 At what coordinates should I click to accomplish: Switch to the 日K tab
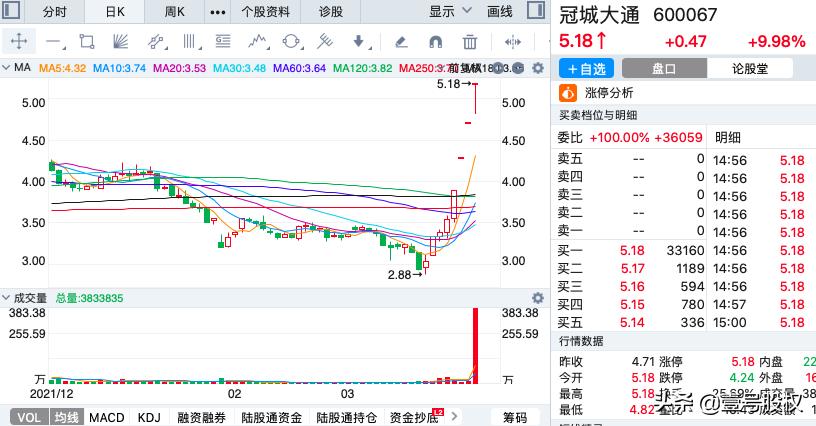coord(115,11)
